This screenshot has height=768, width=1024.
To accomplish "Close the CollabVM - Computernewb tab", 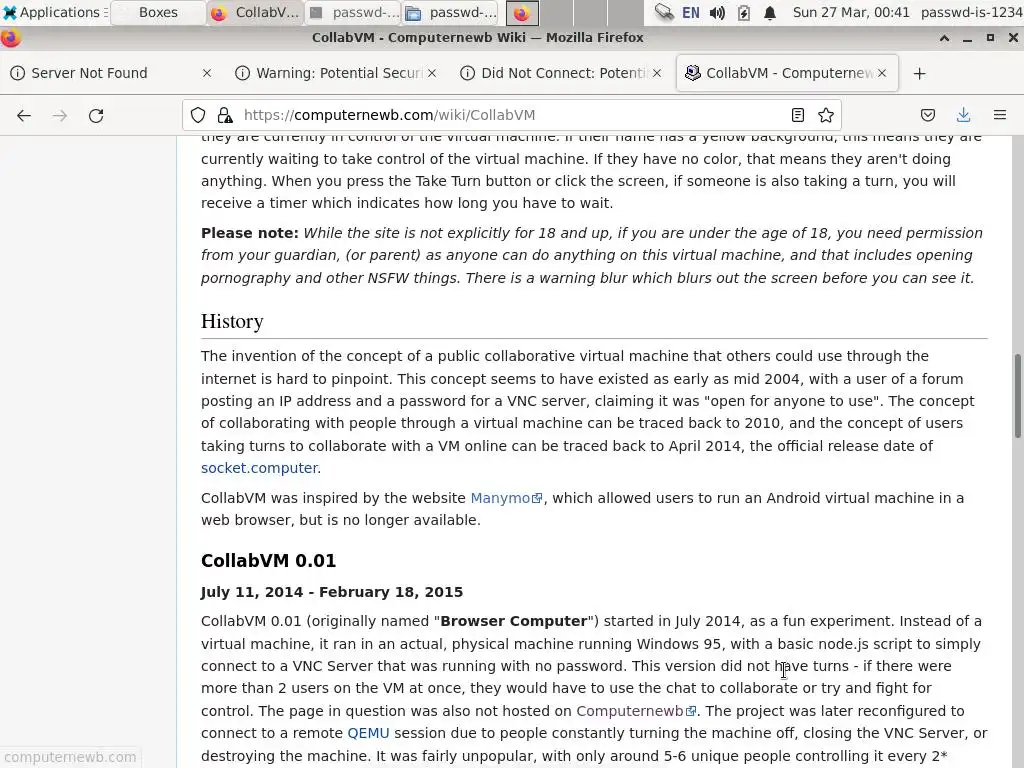I will tap(882, 73).
